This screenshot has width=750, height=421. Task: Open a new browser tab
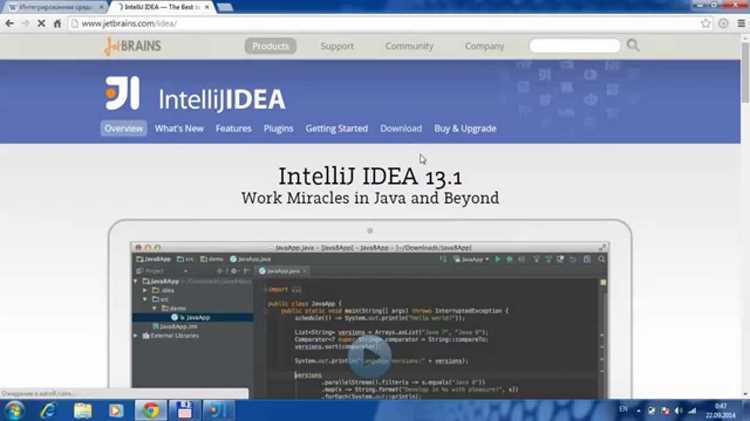click(225, 7)
